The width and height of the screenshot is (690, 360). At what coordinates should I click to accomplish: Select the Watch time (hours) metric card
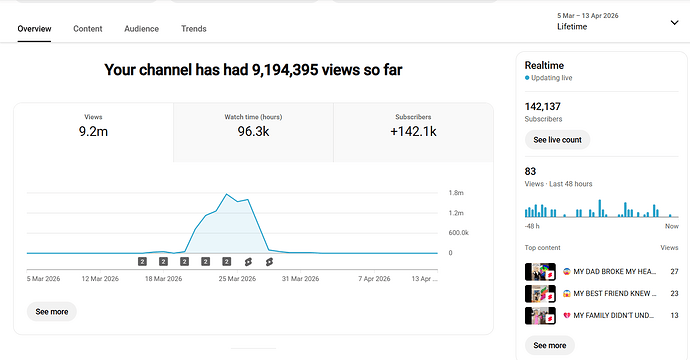253,132
